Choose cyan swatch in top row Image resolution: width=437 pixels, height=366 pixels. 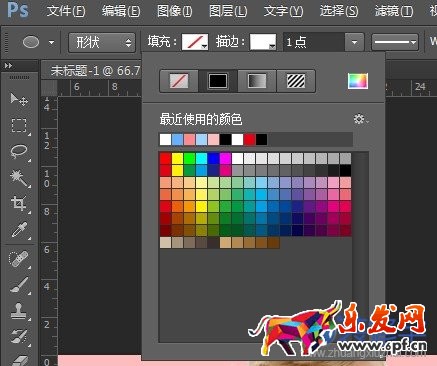pos(201,159)
